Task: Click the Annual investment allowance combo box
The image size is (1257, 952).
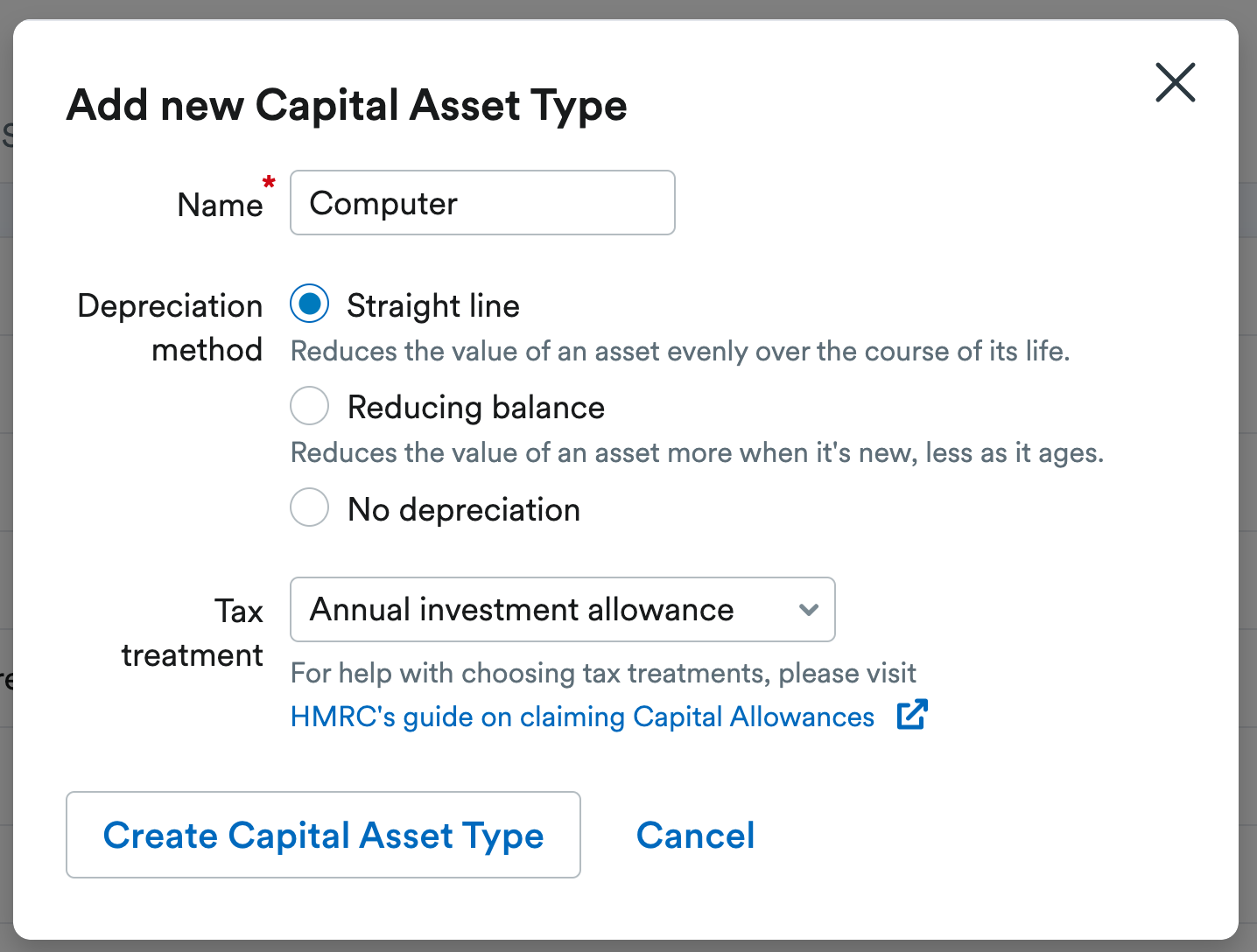Action: (x=562, y=610)
